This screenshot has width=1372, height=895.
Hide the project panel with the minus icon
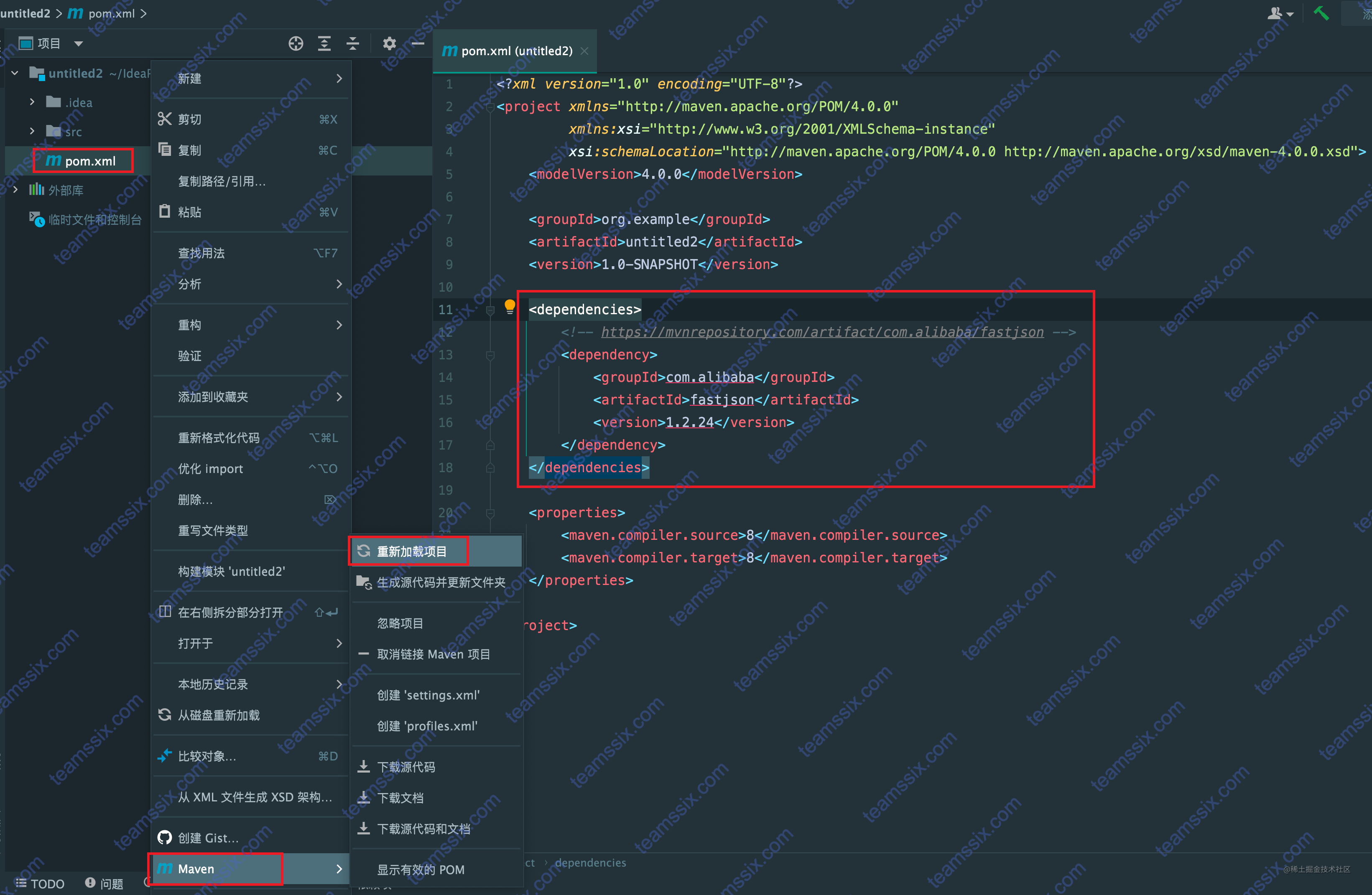coord(418,44)
